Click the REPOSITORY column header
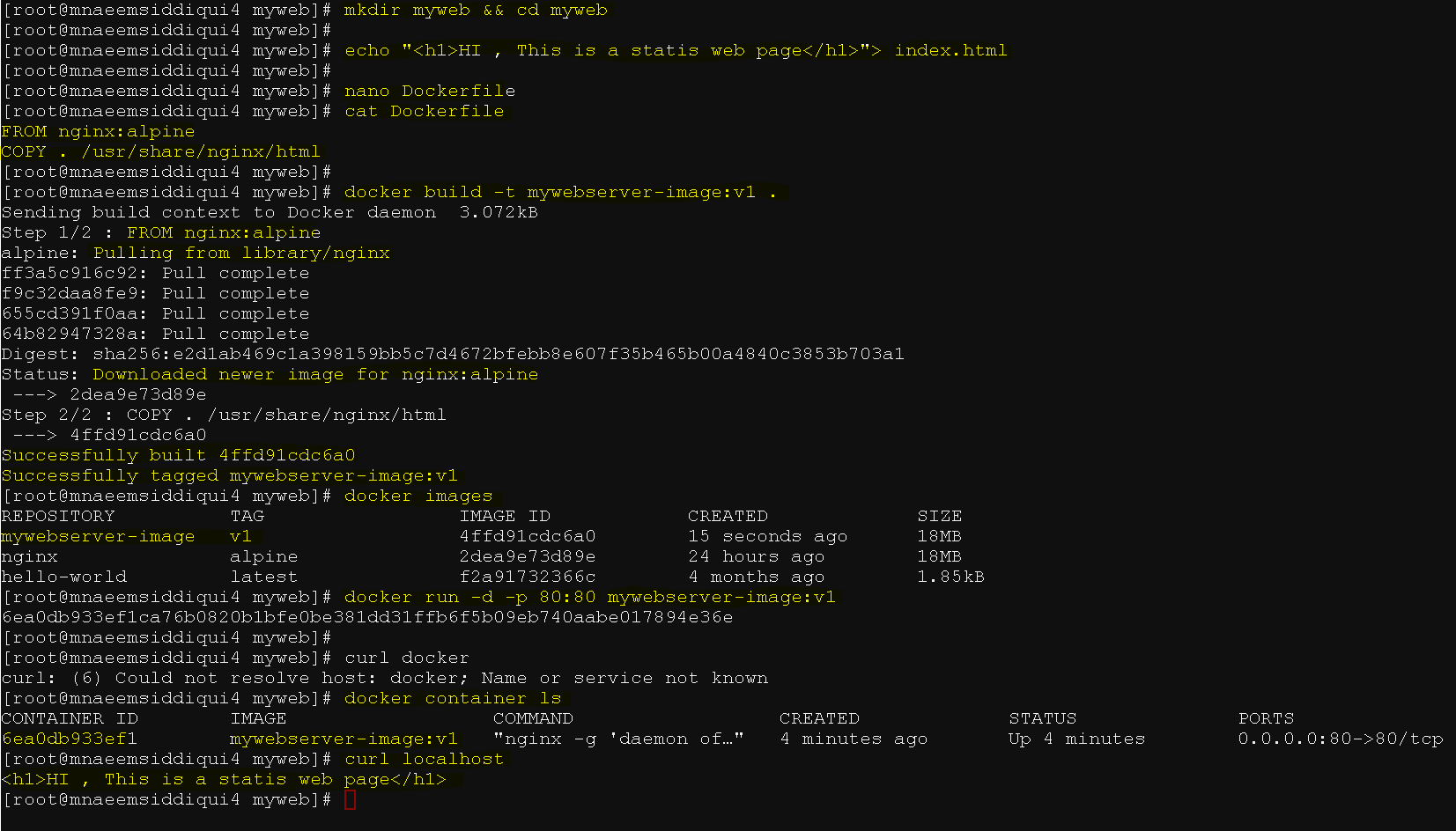Screen dimensions: 1456x831 58,516
